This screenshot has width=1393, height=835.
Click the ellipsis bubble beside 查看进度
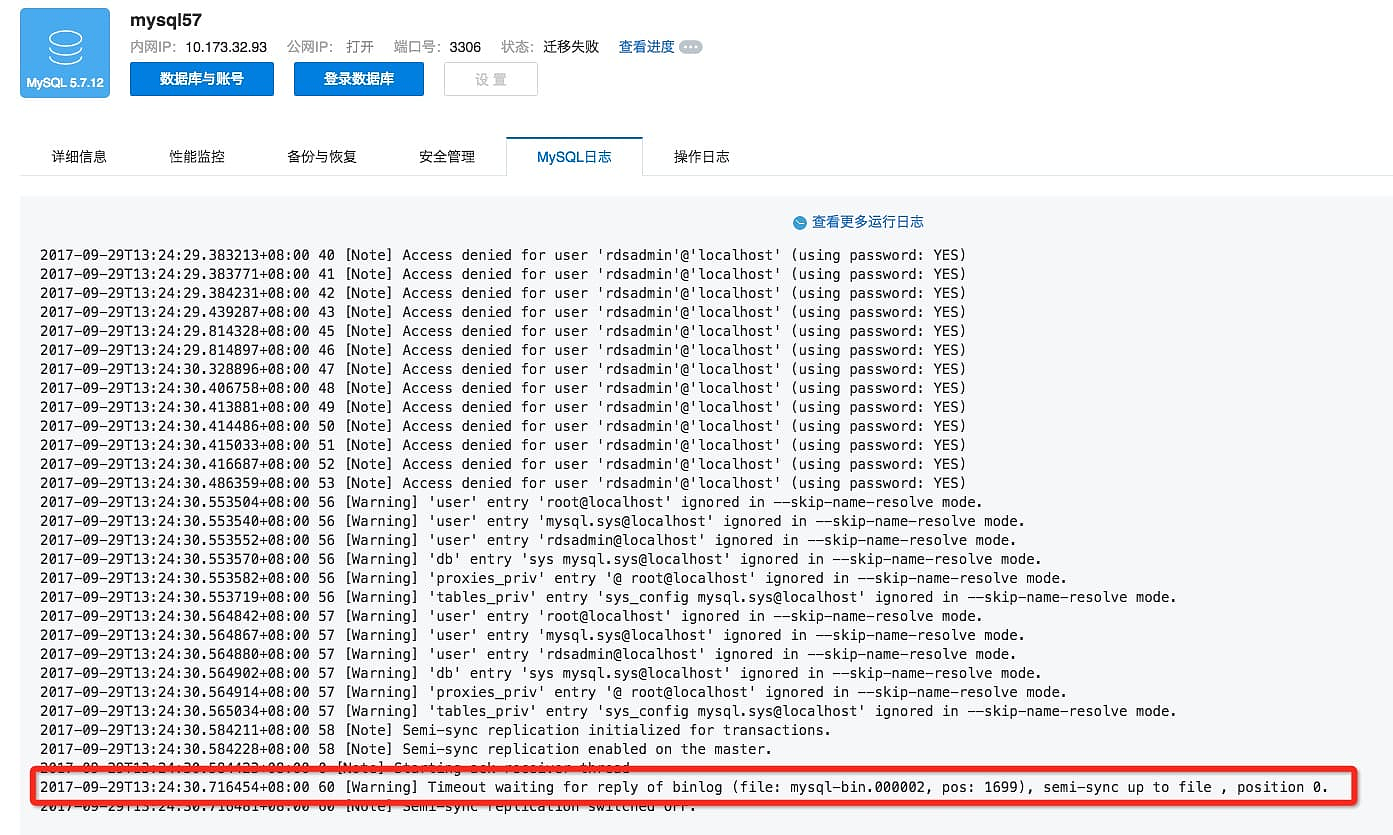pos(691,47)
